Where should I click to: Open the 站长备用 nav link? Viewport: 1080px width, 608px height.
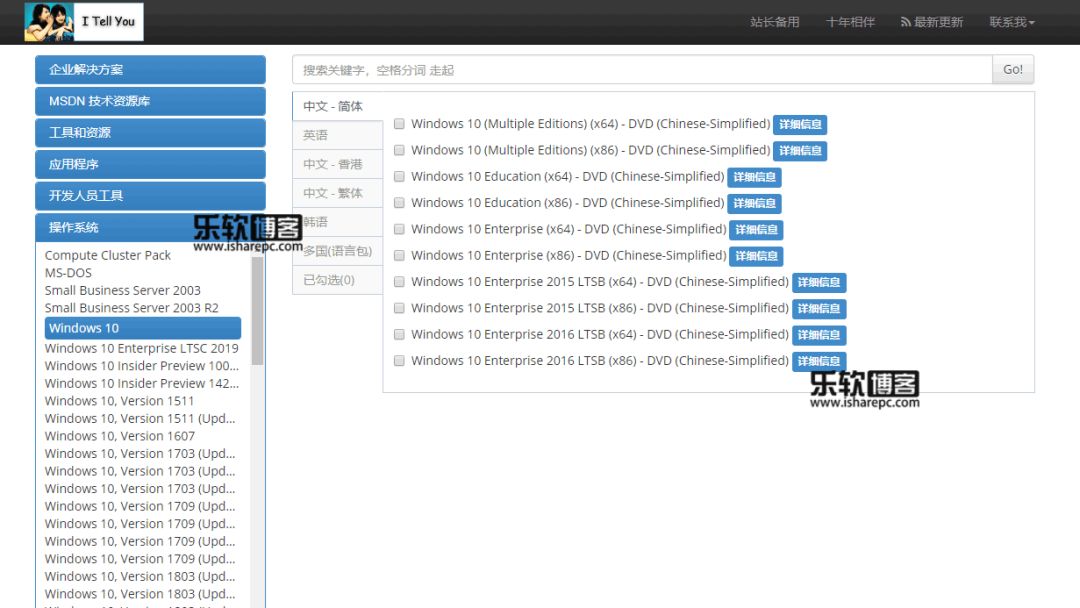[x=774, y=22]
